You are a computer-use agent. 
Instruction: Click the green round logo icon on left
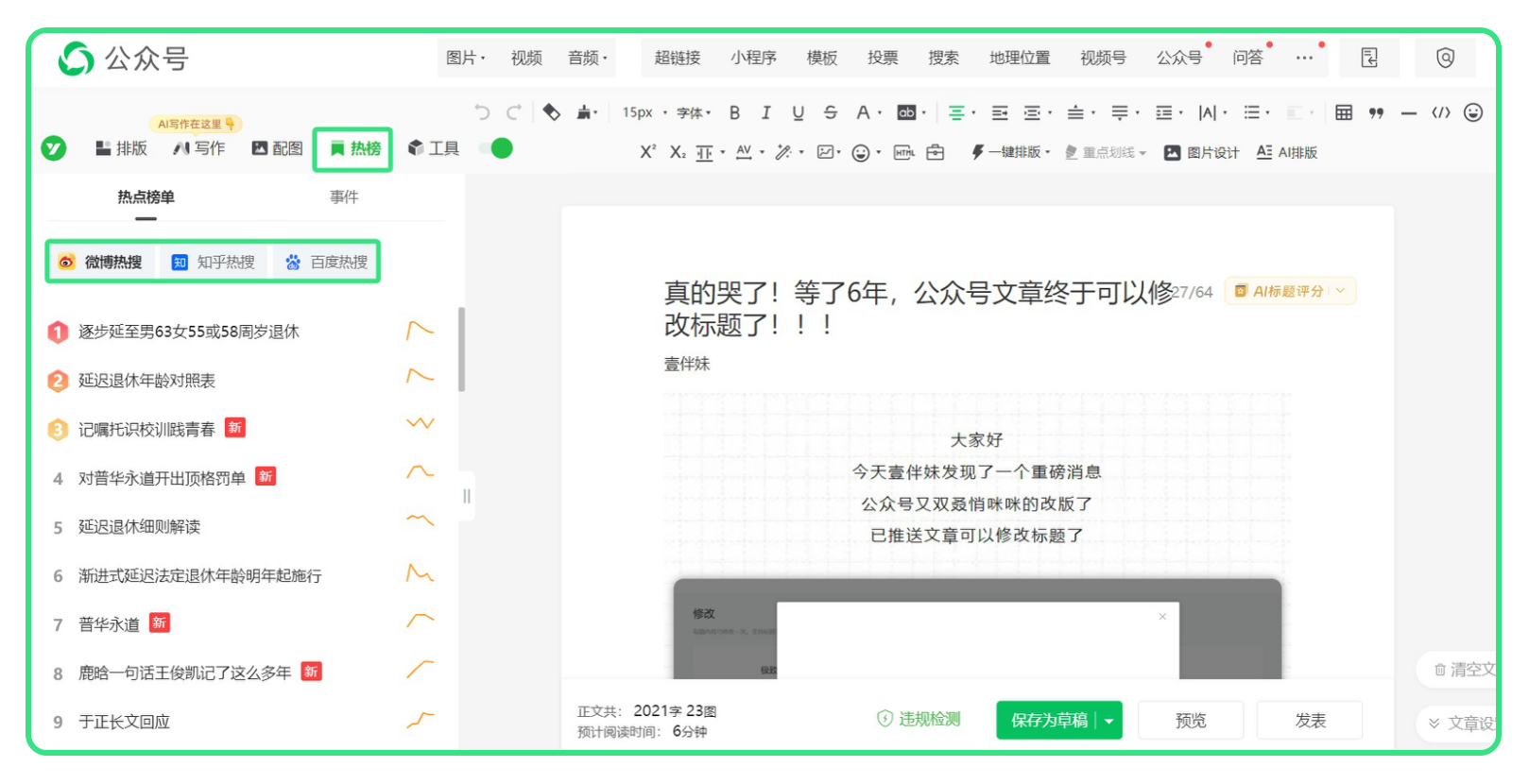[54, 148]
